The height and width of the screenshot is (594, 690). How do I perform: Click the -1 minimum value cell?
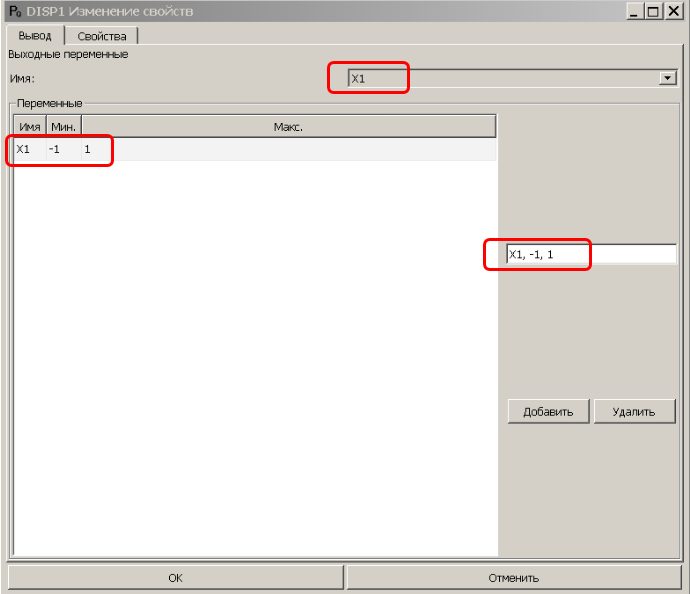tap(56, 149)
